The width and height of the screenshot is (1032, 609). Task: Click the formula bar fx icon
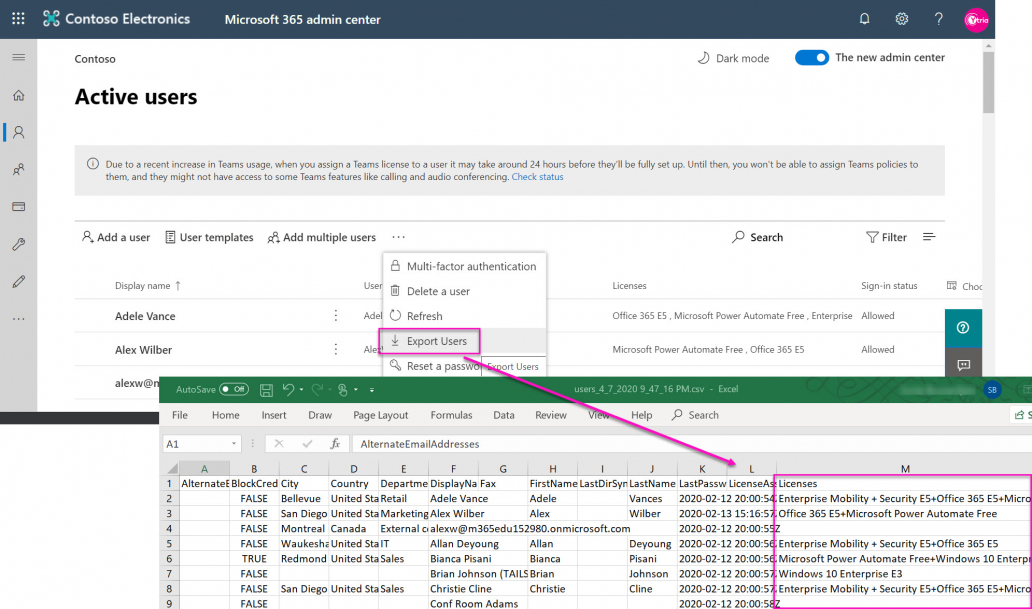tap(335, 444)
